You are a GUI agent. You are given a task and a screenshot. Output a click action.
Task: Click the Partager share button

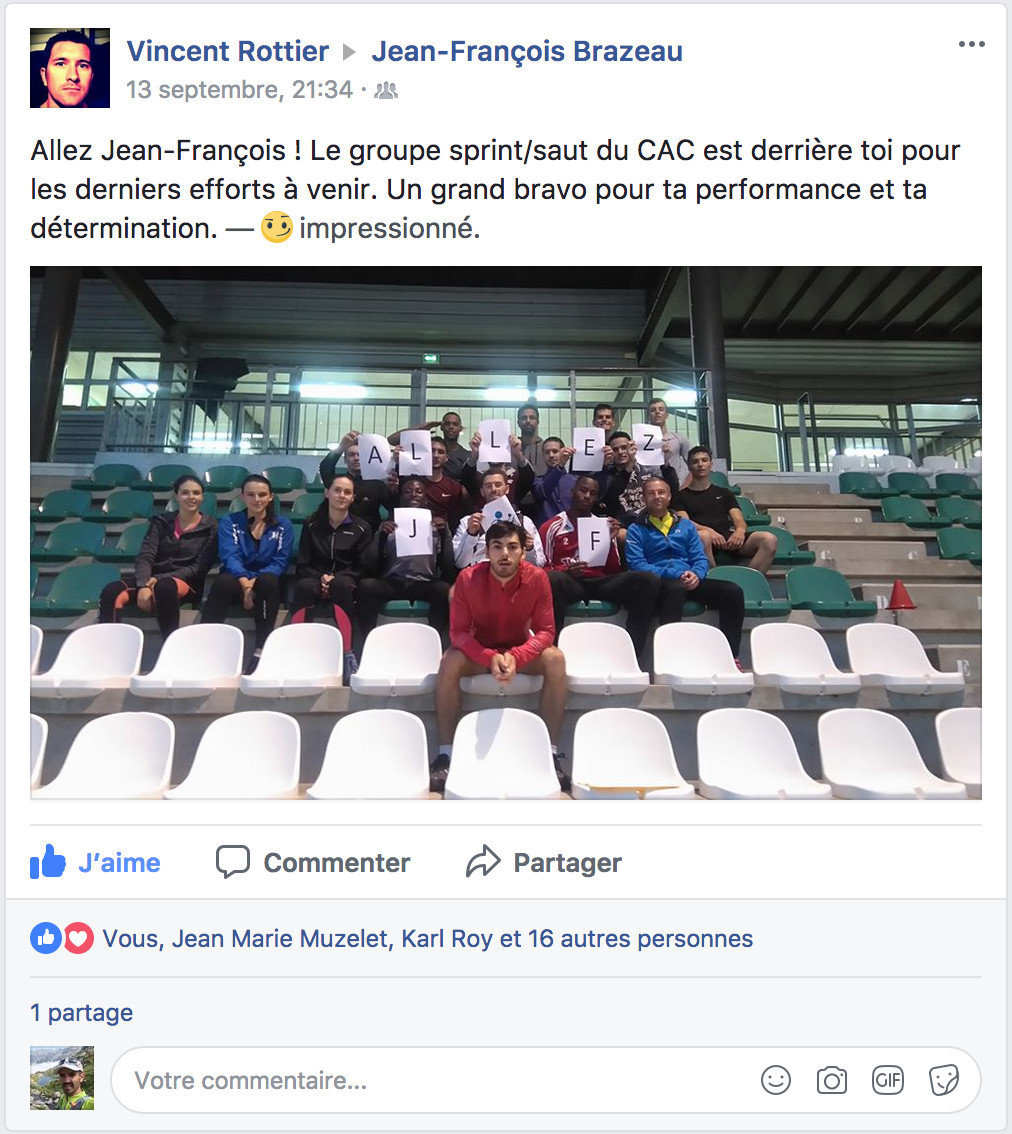[543, 862]
